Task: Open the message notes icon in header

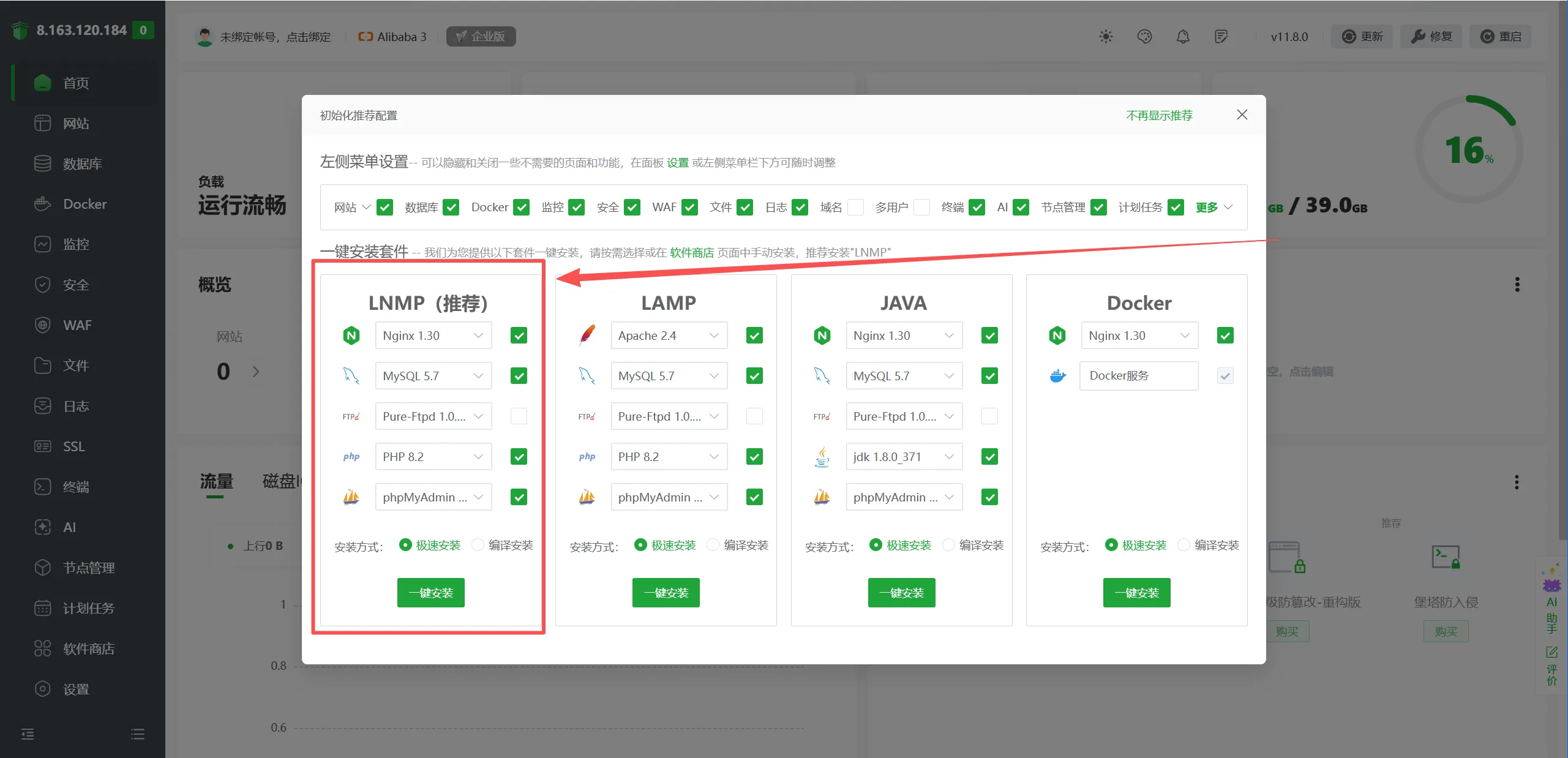Action: pos(1221,37)
